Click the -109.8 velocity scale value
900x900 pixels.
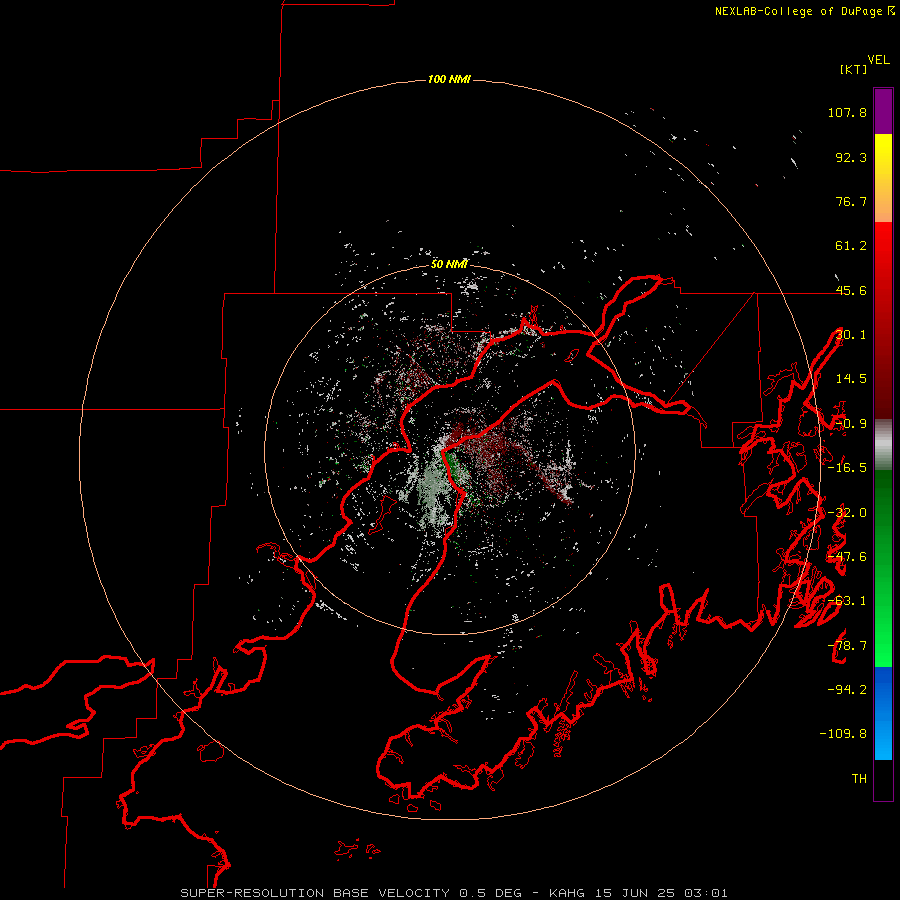(843, 734)
